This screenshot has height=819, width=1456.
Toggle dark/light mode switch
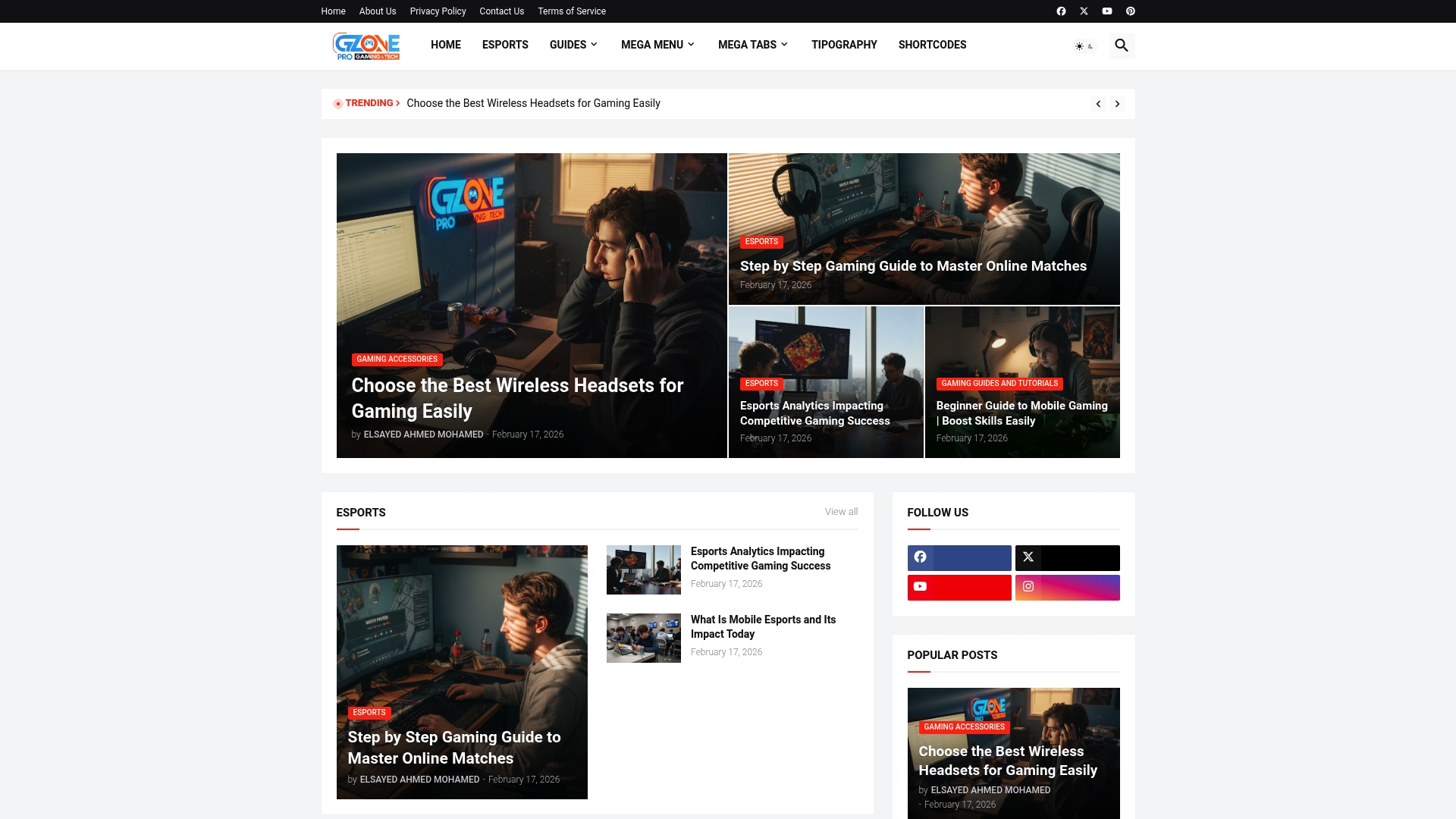[1084, 46]
